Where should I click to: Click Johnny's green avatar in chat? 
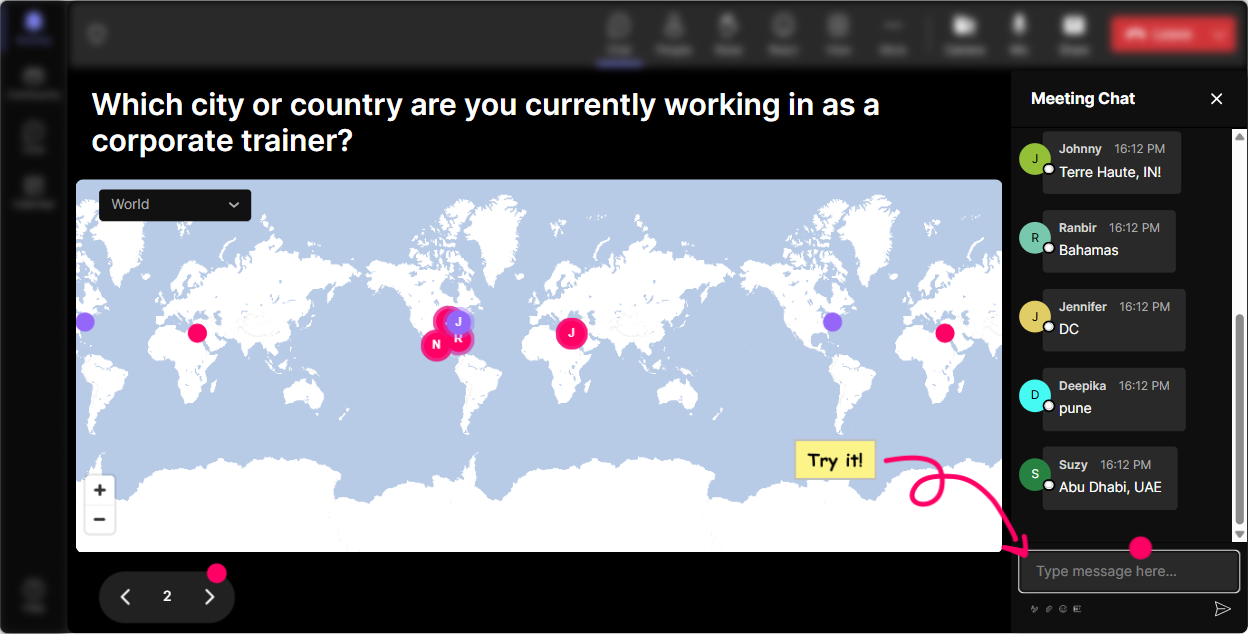(1035, 159)
